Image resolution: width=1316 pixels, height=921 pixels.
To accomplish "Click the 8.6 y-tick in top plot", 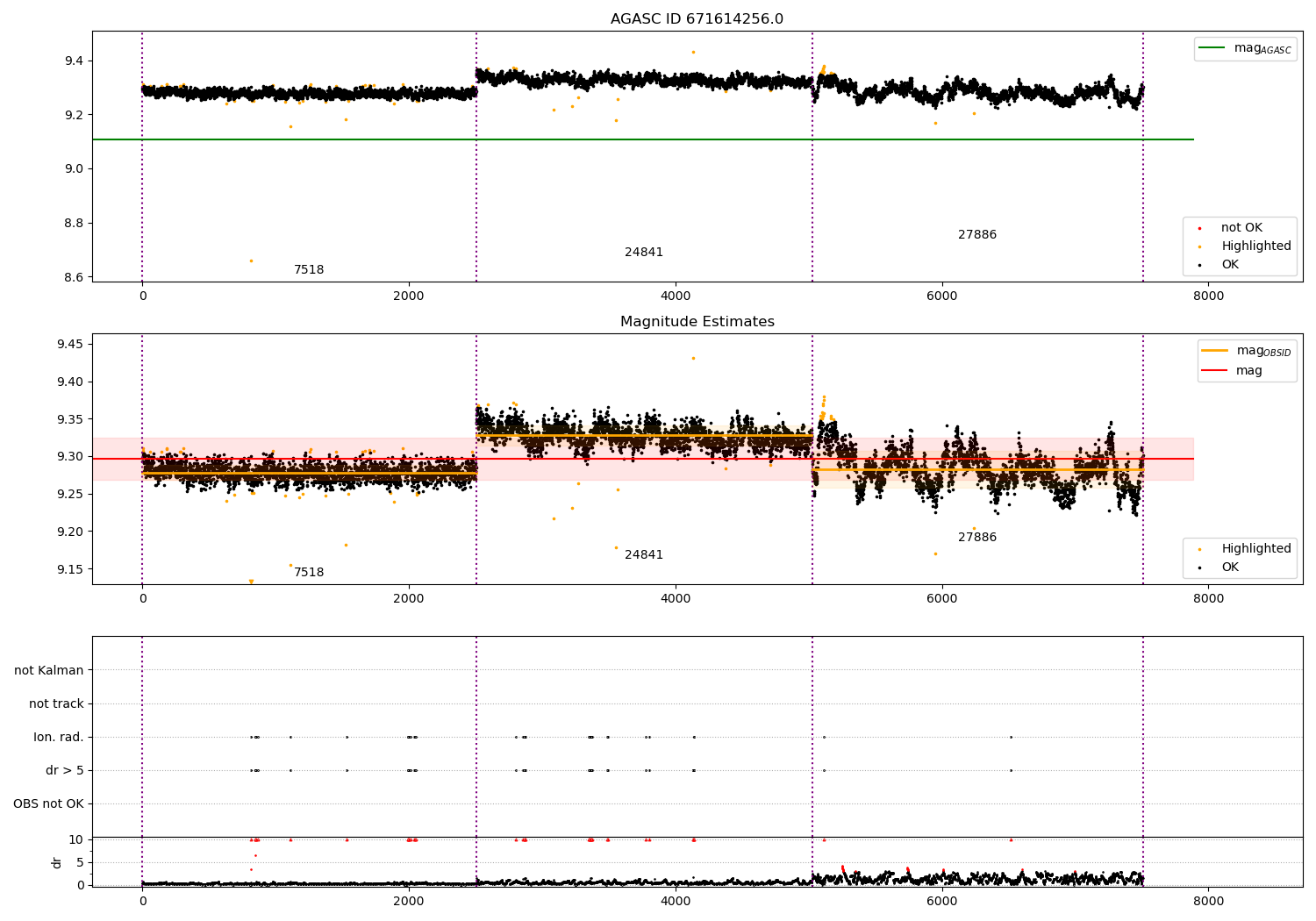I will pyautogui.click(x=75, y=278).
